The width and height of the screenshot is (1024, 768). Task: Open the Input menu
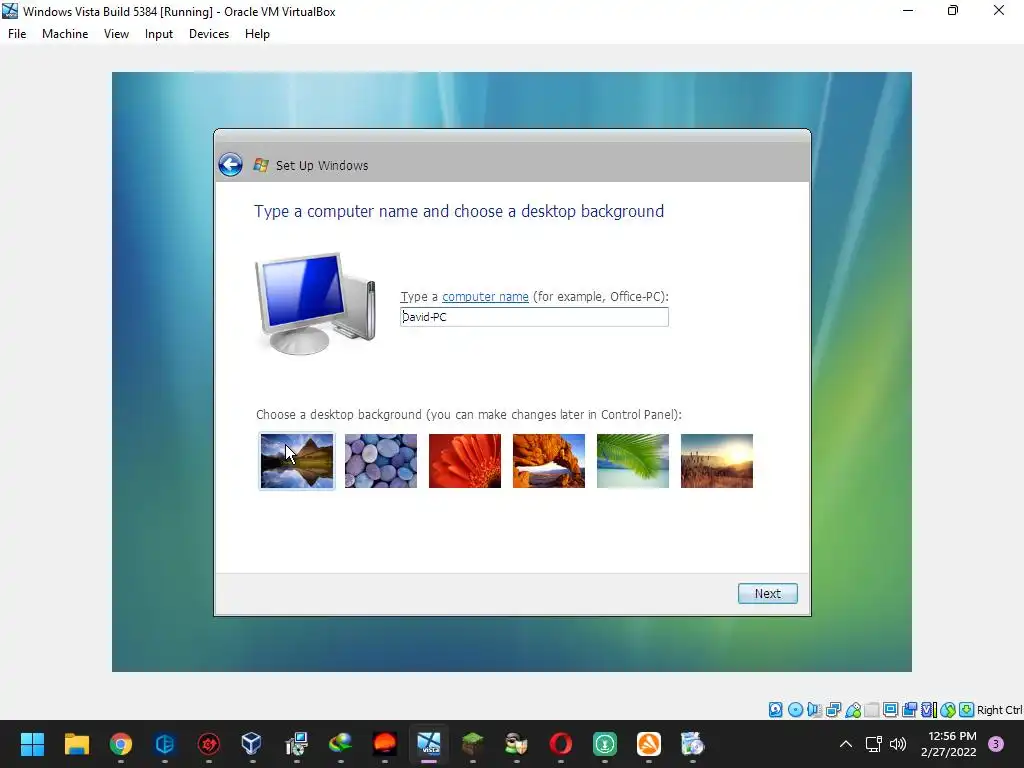[159, 34]
